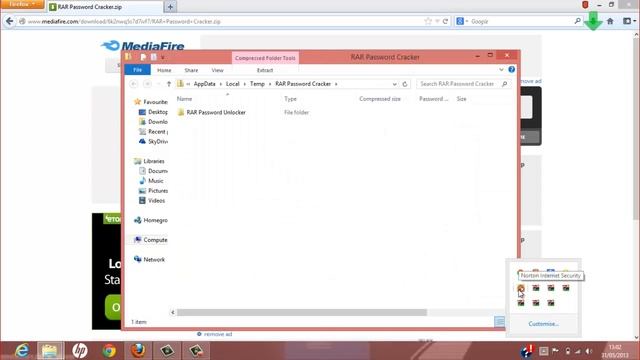Click the Explorer back arrow
This screenshot has width=640, height=360.
click(x=133, y=84)
